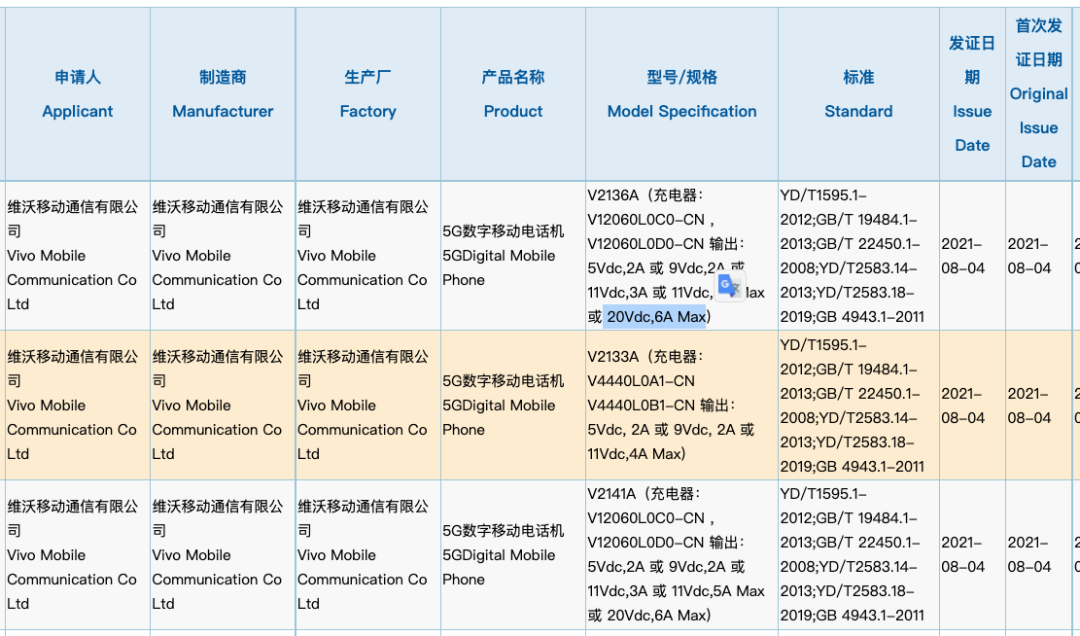Screen dimensions: 1080x636
Task: Click the 5G Digital Mobile Phone cell in the V2133A row
Action: point(513,405)
